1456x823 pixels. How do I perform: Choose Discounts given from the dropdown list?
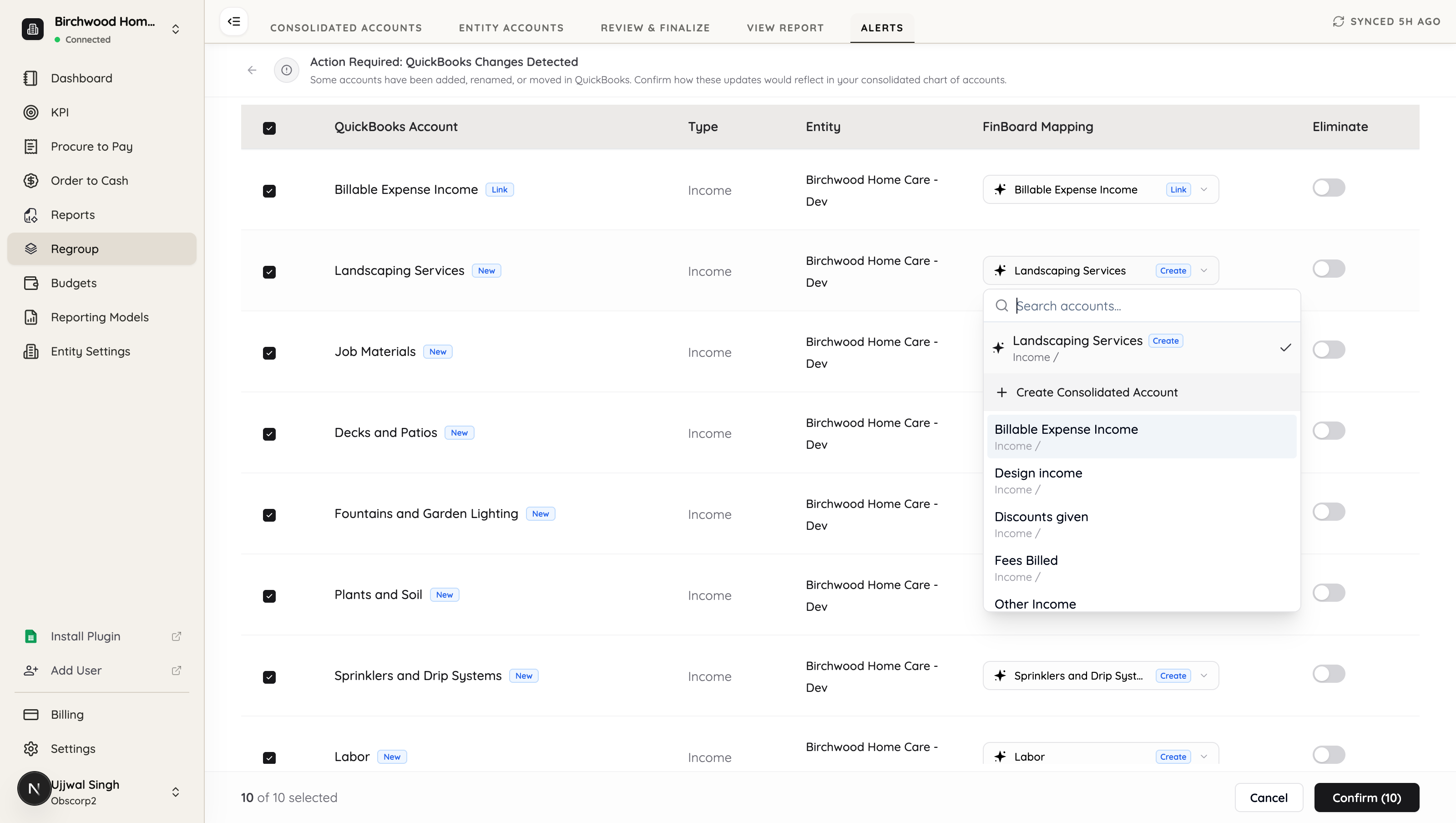point(1141,524)
